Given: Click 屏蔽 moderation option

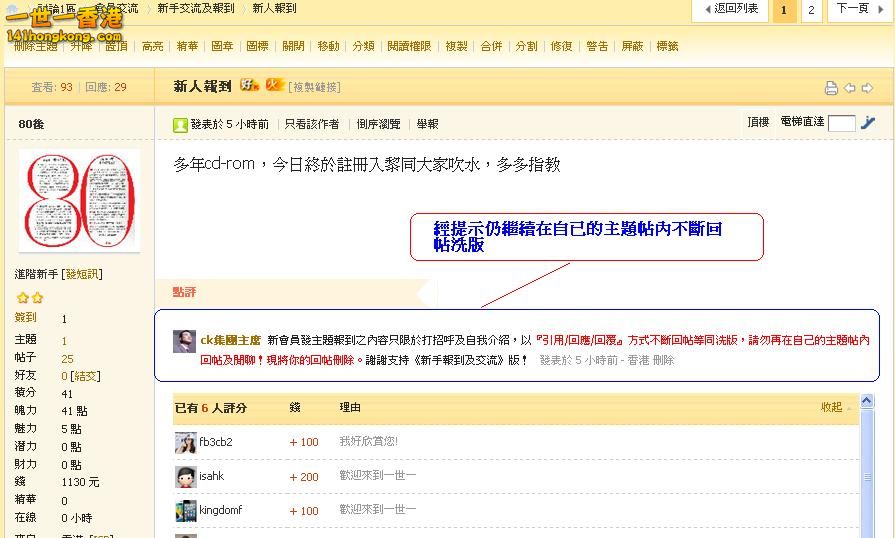Looking at the screenshot, I should (x=632, y=46).
